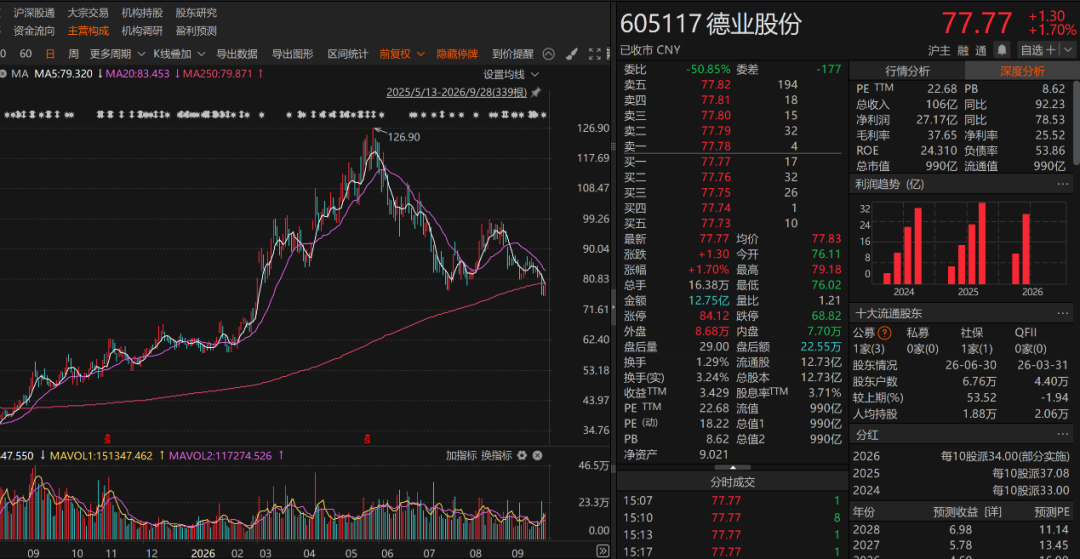
Task: Open the 前复权 adjustment dropdown
Action: coord(402,54)
